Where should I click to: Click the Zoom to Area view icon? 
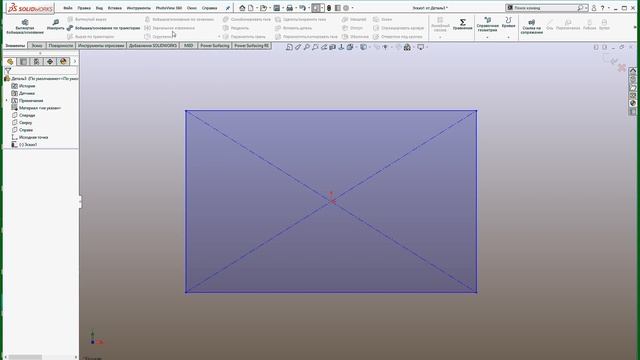315,47
